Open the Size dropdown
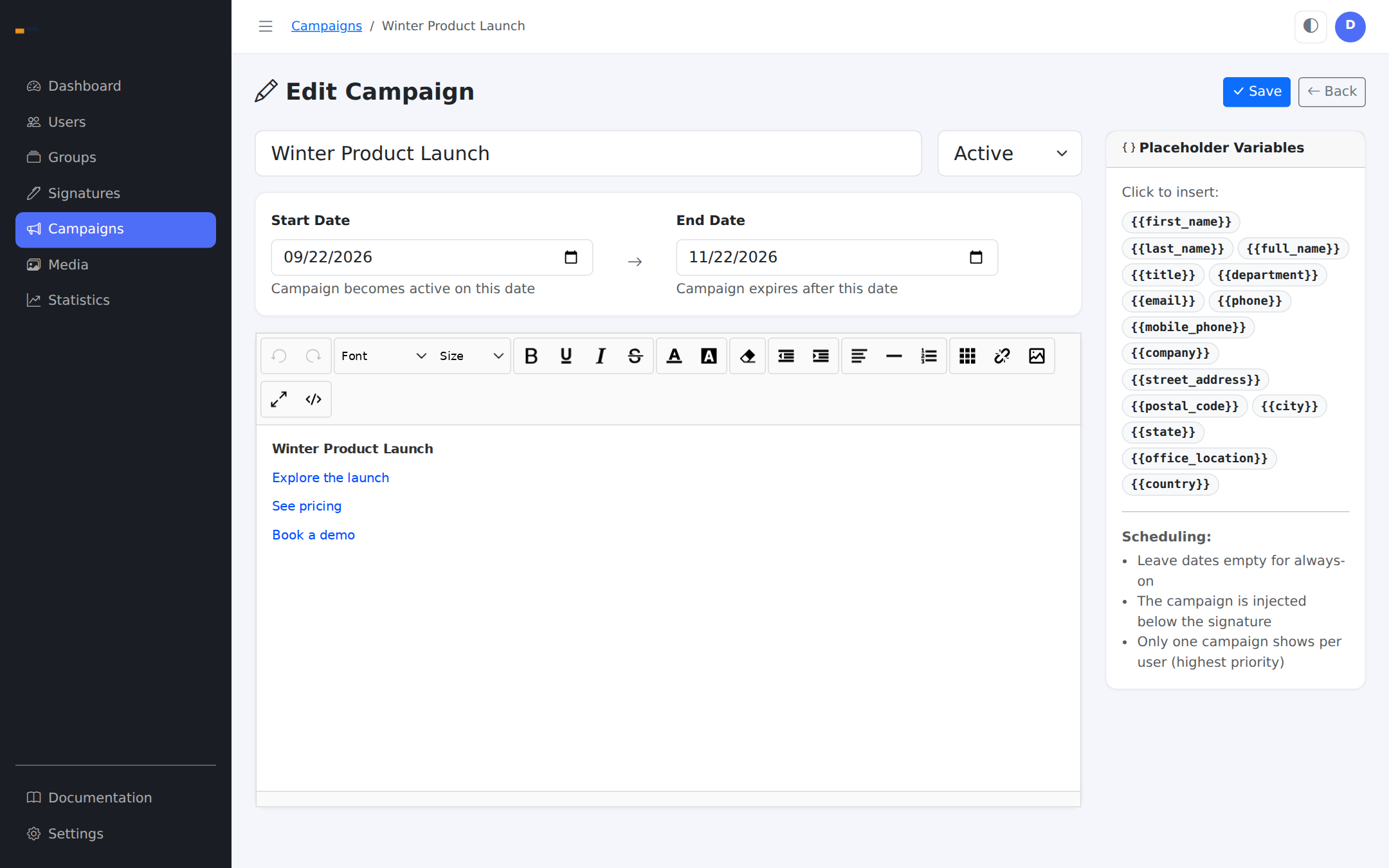Viewport: 1389px width, 868px height. click(x=471, y=356)
